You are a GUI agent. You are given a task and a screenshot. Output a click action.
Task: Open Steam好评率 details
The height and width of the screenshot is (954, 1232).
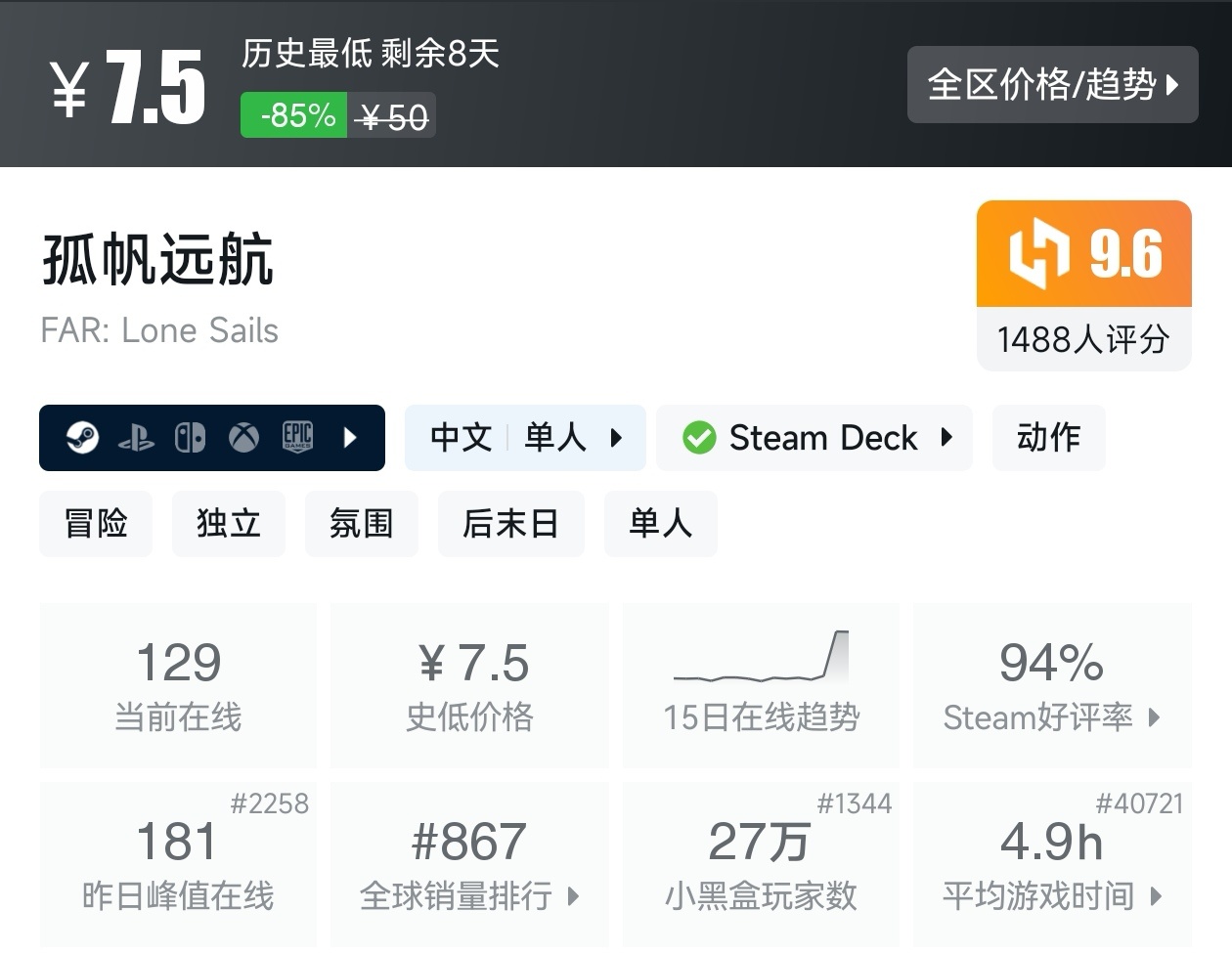click(1051, 718)
